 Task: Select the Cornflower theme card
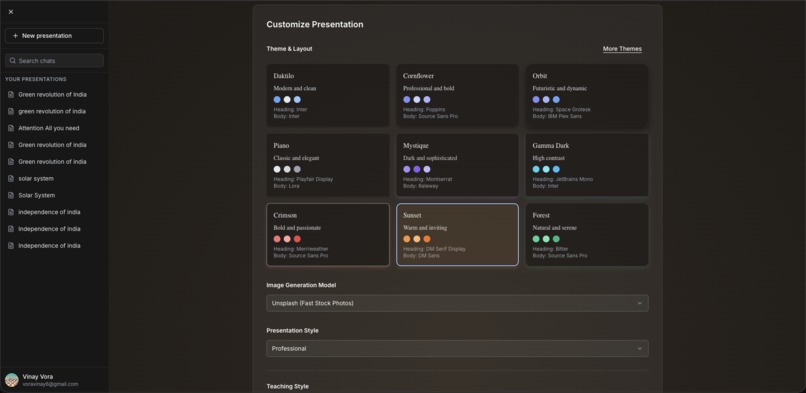(457, 95)
